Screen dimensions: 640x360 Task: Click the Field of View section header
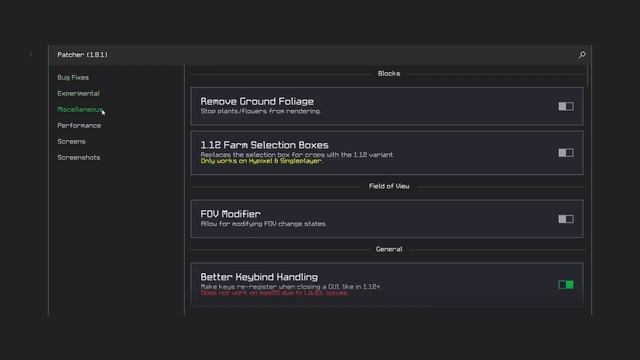[389, 186]
